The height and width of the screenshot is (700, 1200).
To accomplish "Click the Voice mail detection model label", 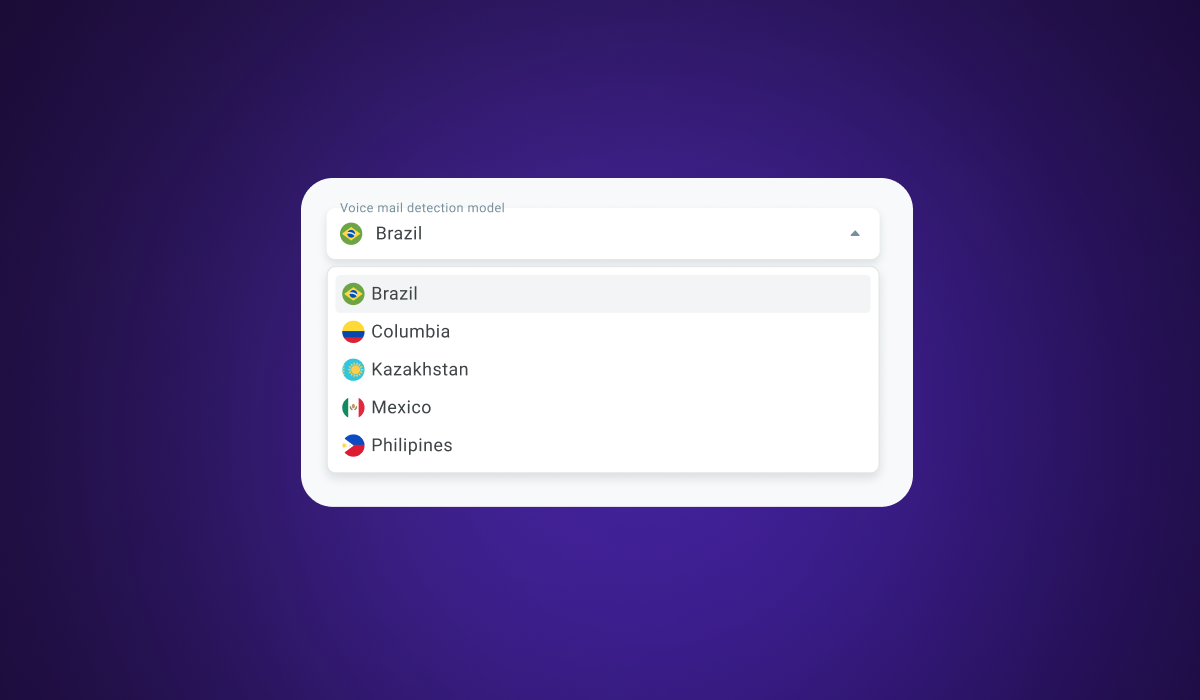I will click(x=422, y=208).
